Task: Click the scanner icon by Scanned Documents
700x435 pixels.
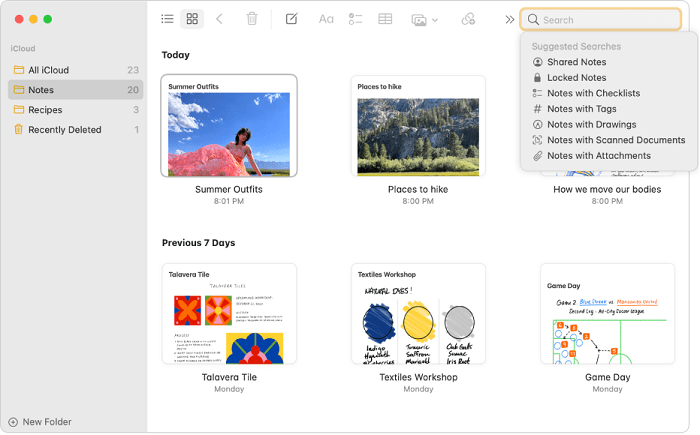Action: (x=538, y=140)
